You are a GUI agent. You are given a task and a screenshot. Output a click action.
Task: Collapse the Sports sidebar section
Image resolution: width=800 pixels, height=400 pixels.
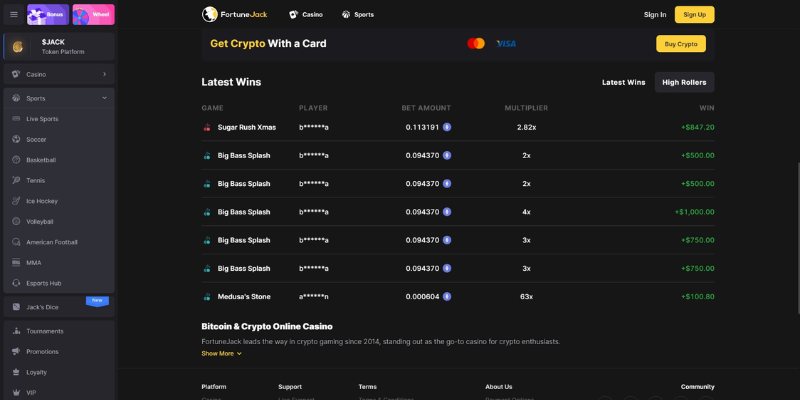[x=59, y=98]
